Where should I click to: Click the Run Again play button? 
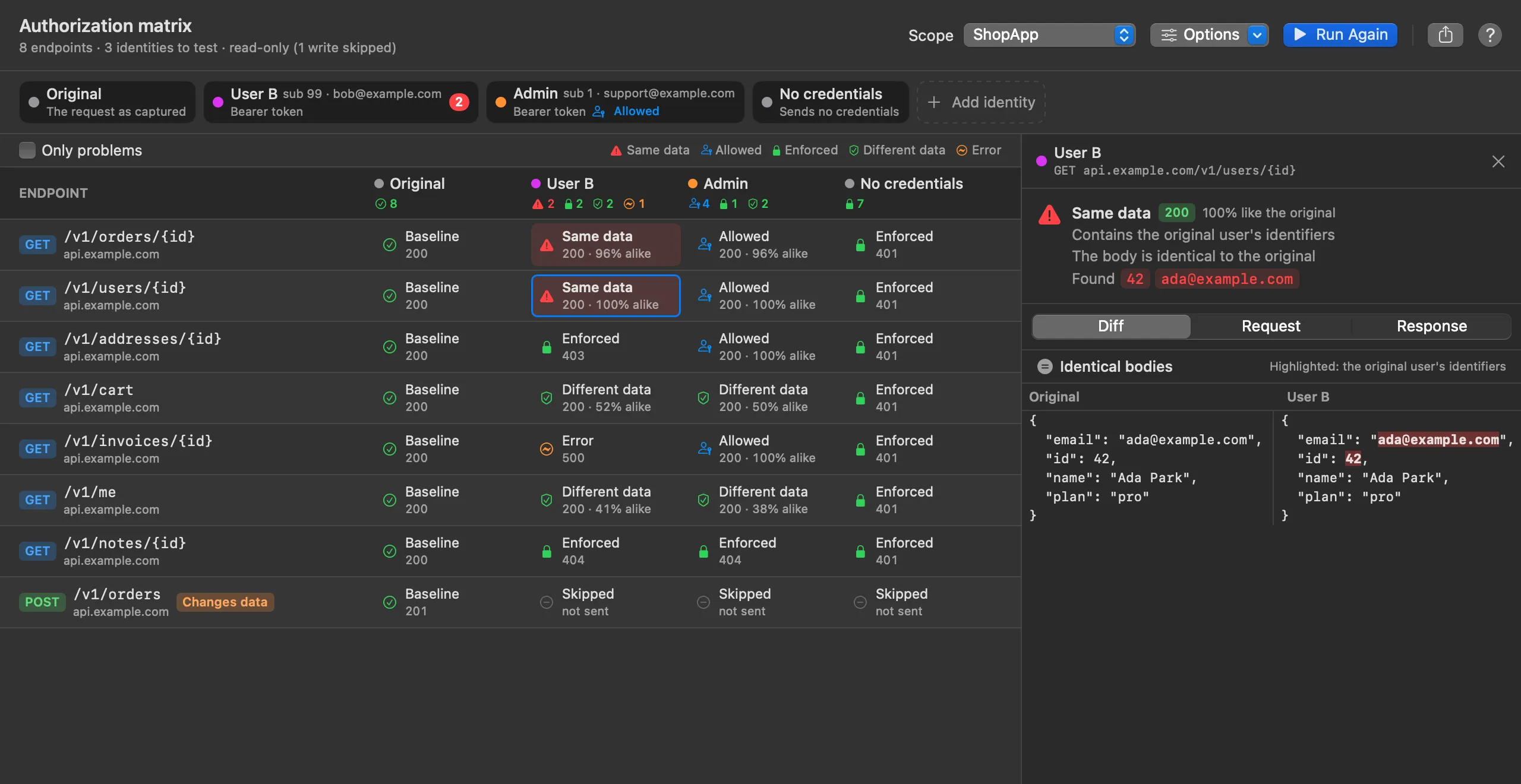tap(1340, 35)
